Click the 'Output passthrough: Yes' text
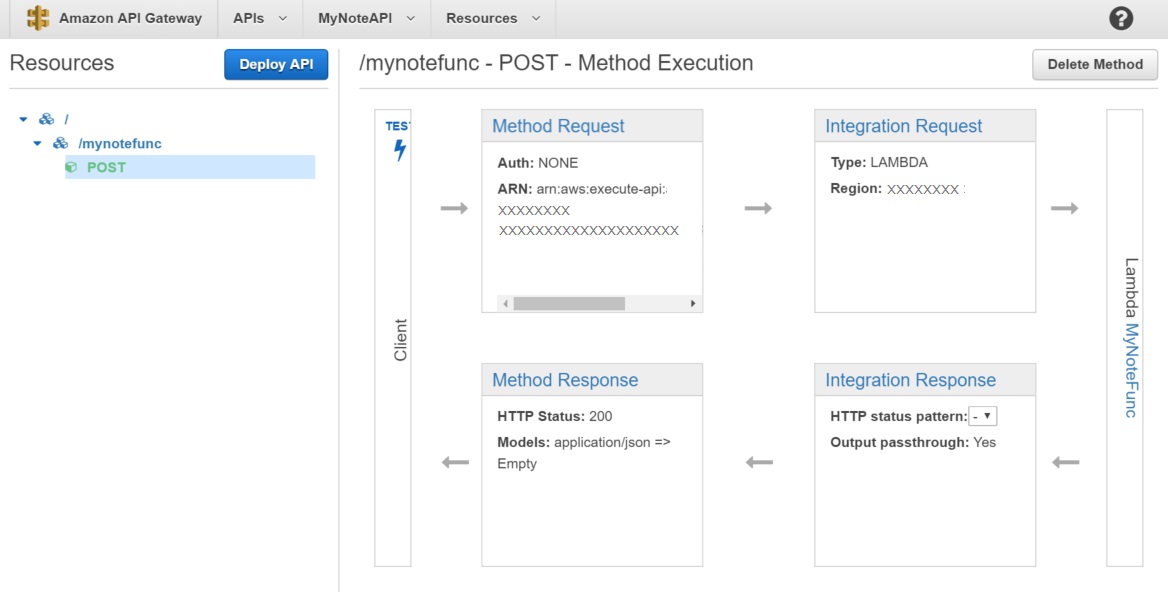The height and width of the screenshot is (592, 1168). tap(913, 442)
